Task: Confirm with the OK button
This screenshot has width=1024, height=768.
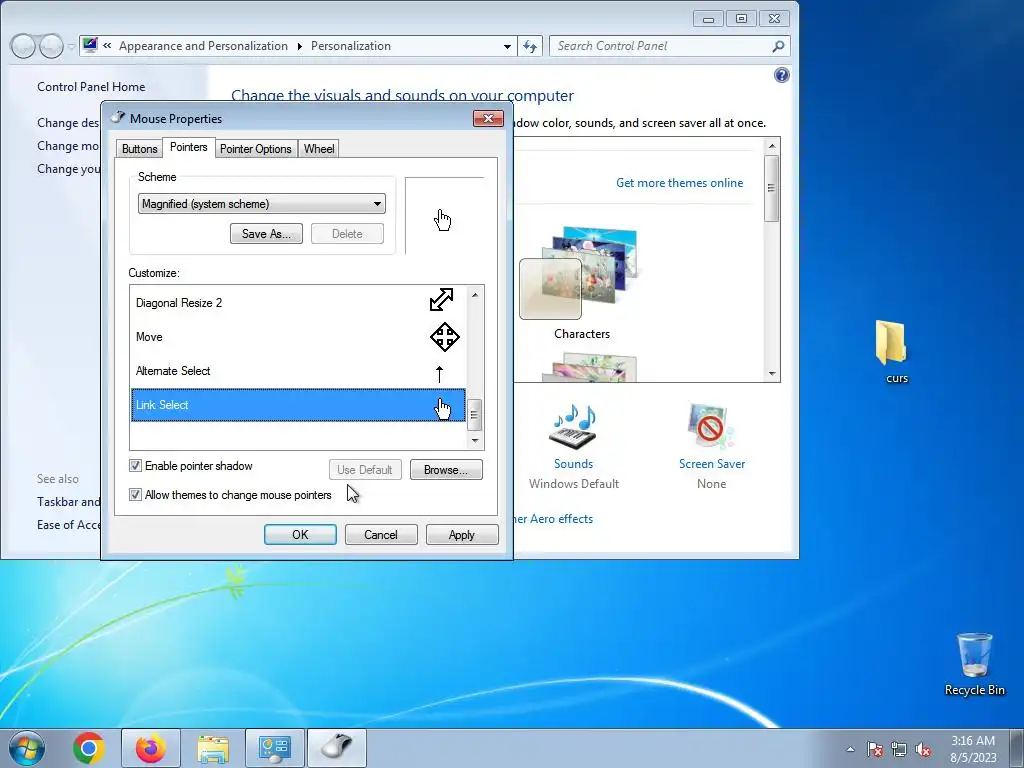Action: [x=300, y=535]
